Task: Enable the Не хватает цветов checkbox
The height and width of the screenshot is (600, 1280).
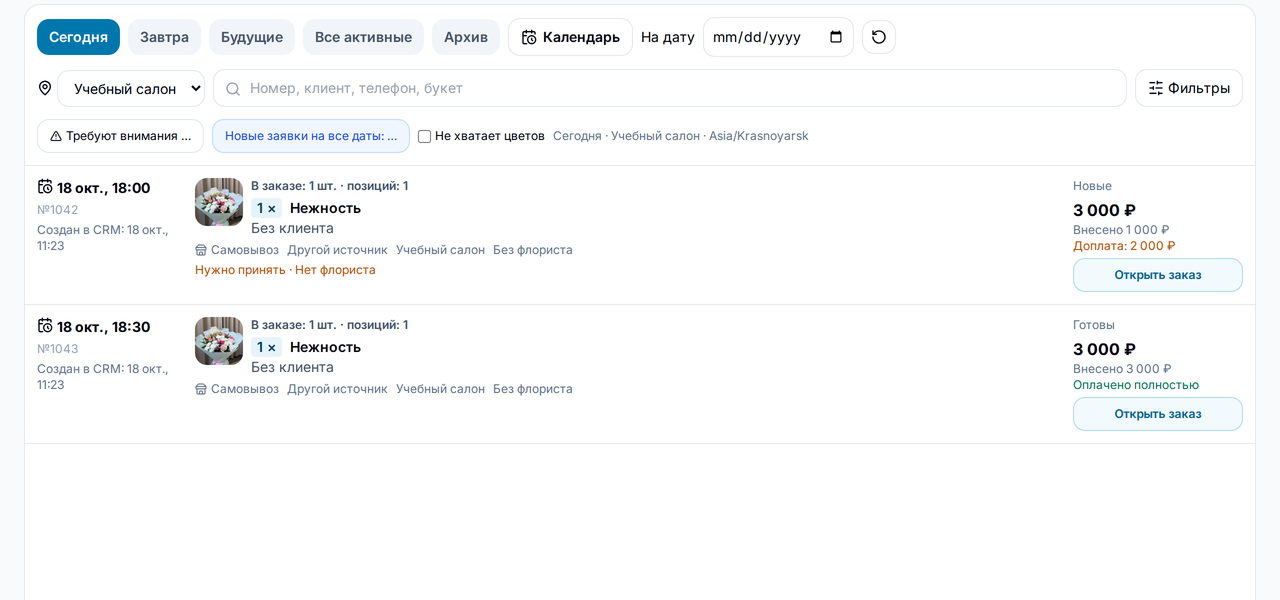Action: pyautogui.click(x=424, y=136)
